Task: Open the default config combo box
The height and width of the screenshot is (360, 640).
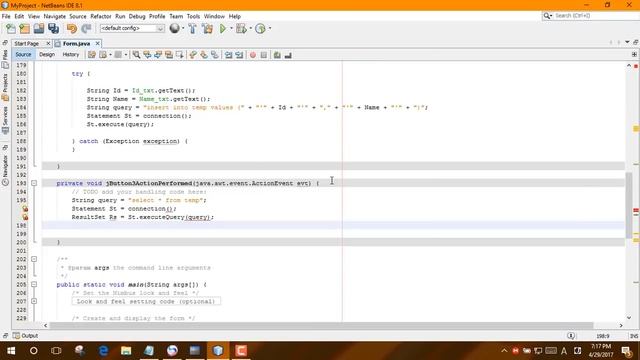Action: pos(132,28)
